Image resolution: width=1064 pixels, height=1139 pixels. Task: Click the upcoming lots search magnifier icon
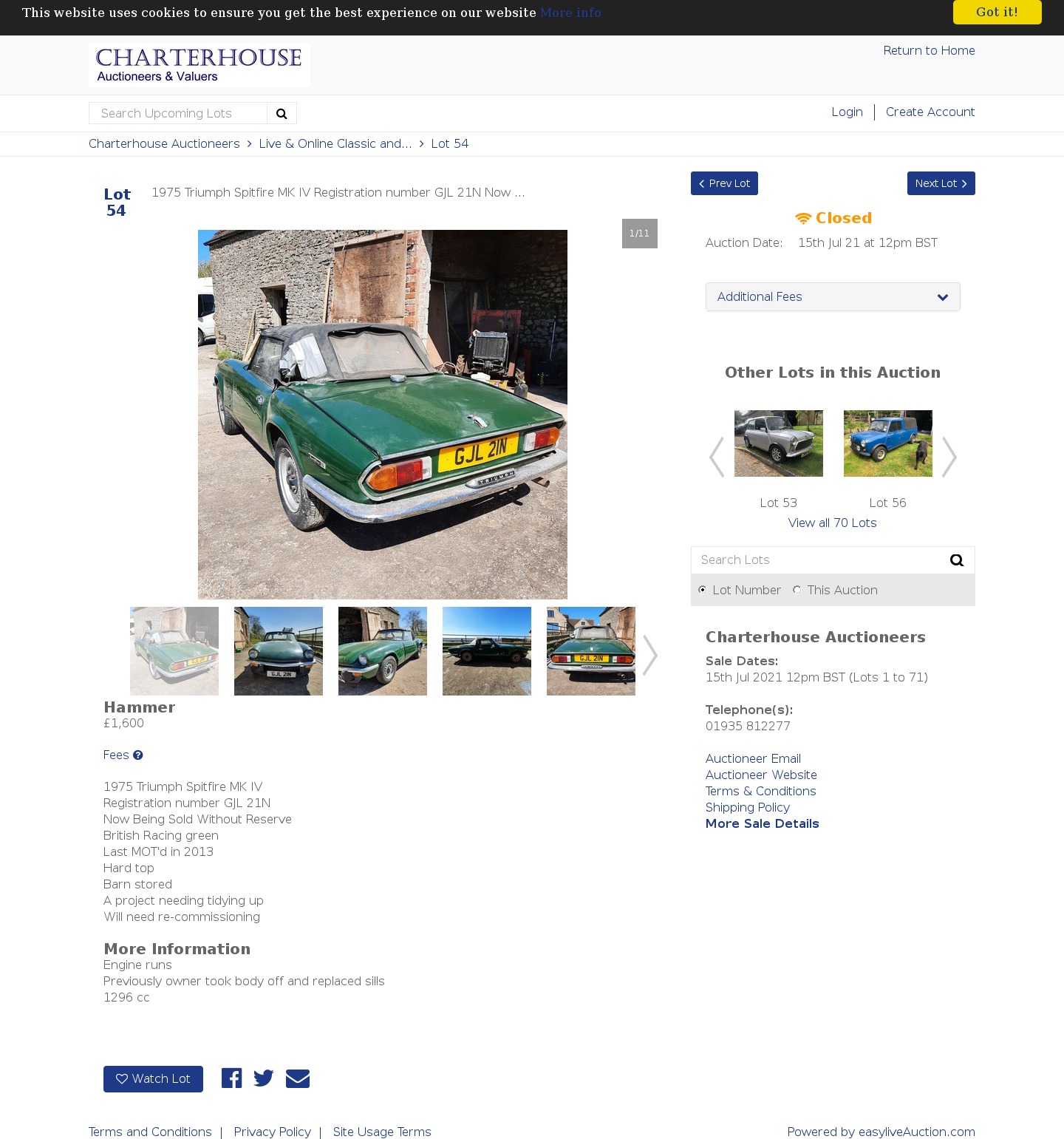282,113
